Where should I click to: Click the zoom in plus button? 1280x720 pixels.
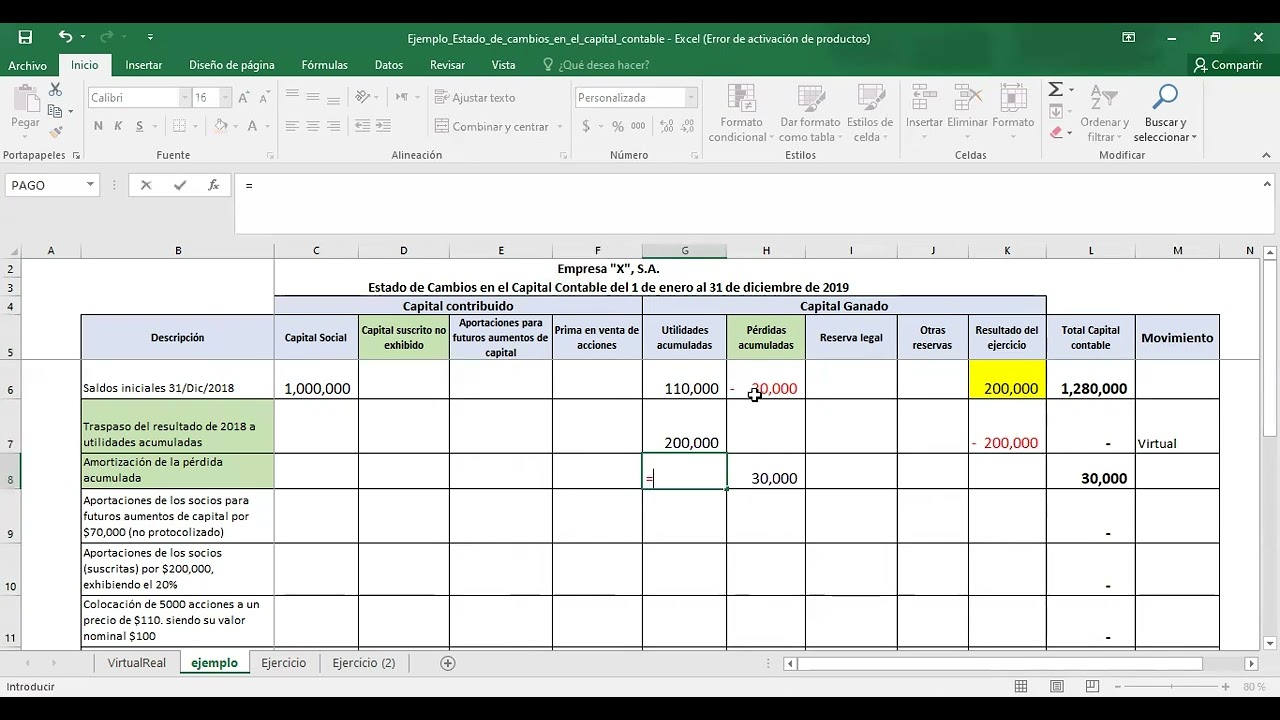[x=1226, y=687]
